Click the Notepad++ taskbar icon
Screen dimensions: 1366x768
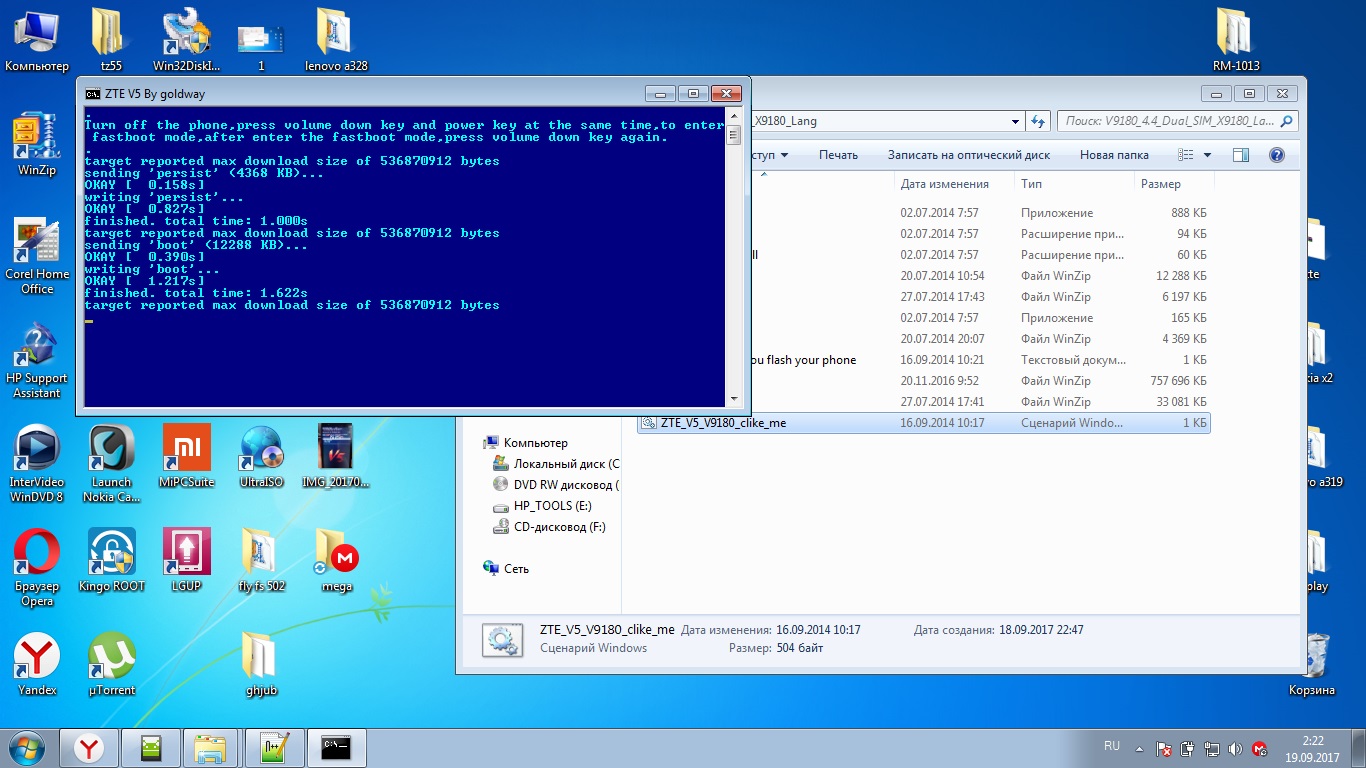(273, 747)
